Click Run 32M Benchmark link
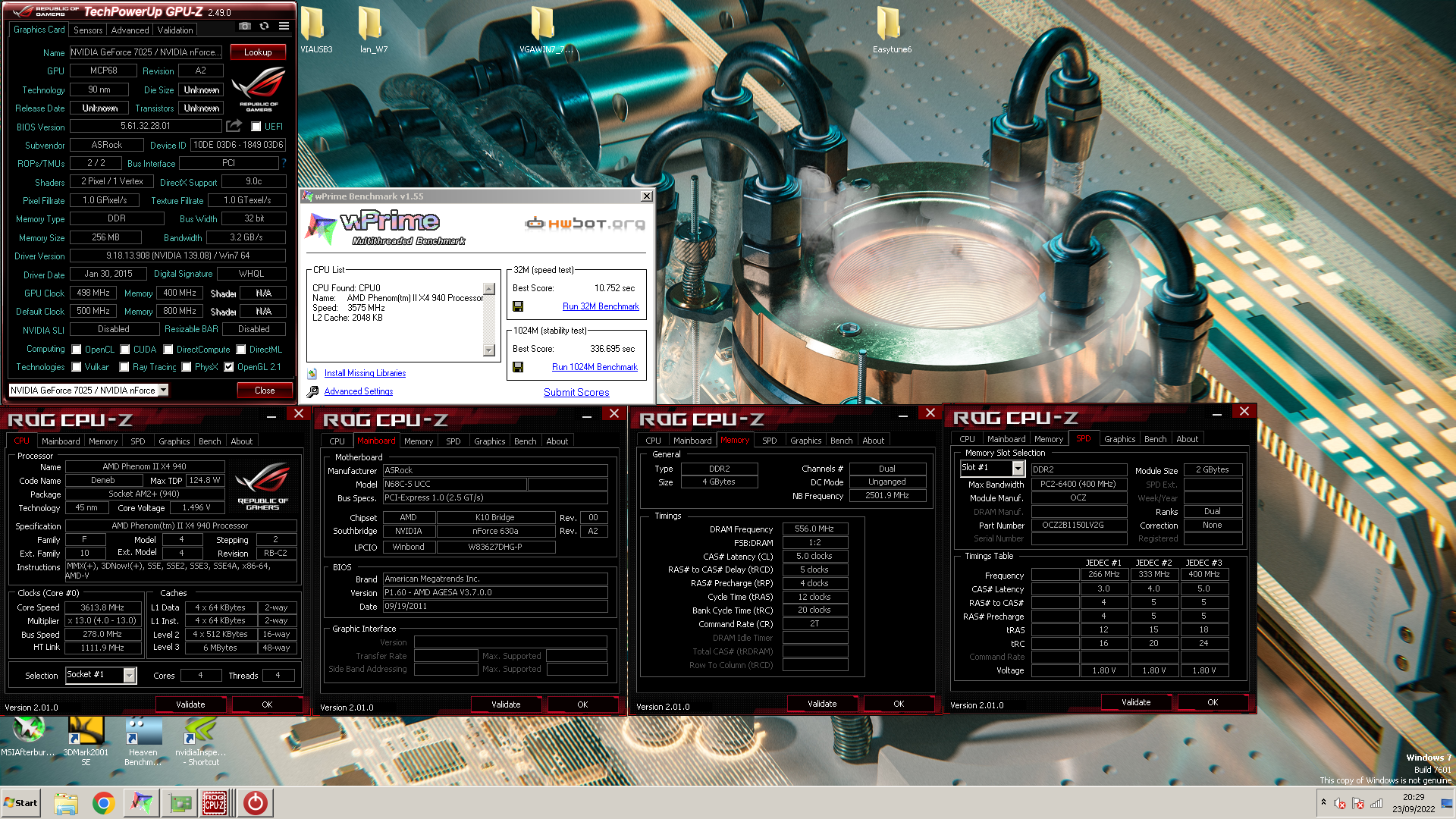Viewport: 1456px width, 819px height. point(601,306)
